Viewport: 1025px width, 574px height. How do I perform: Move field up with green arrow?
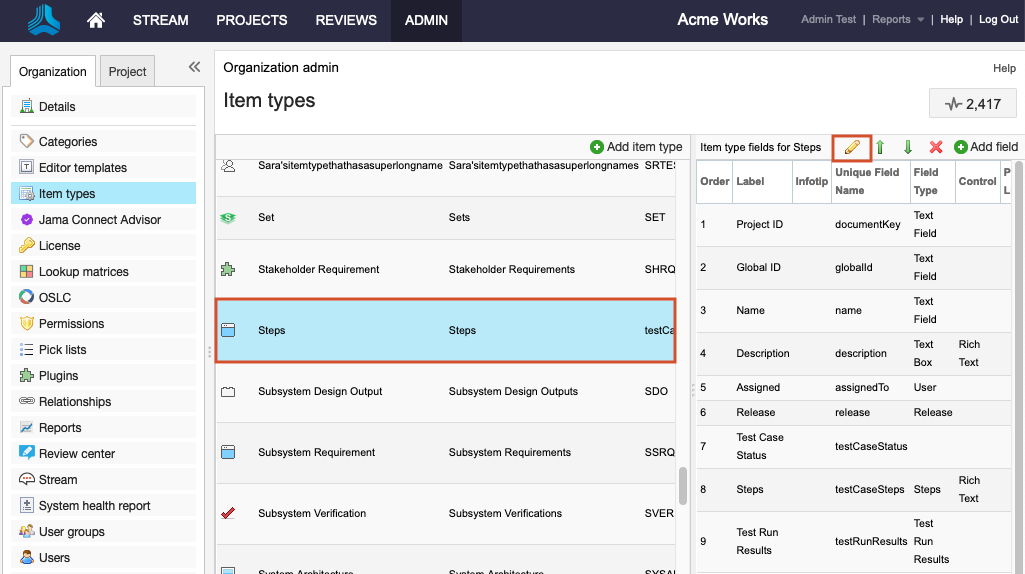881,148
